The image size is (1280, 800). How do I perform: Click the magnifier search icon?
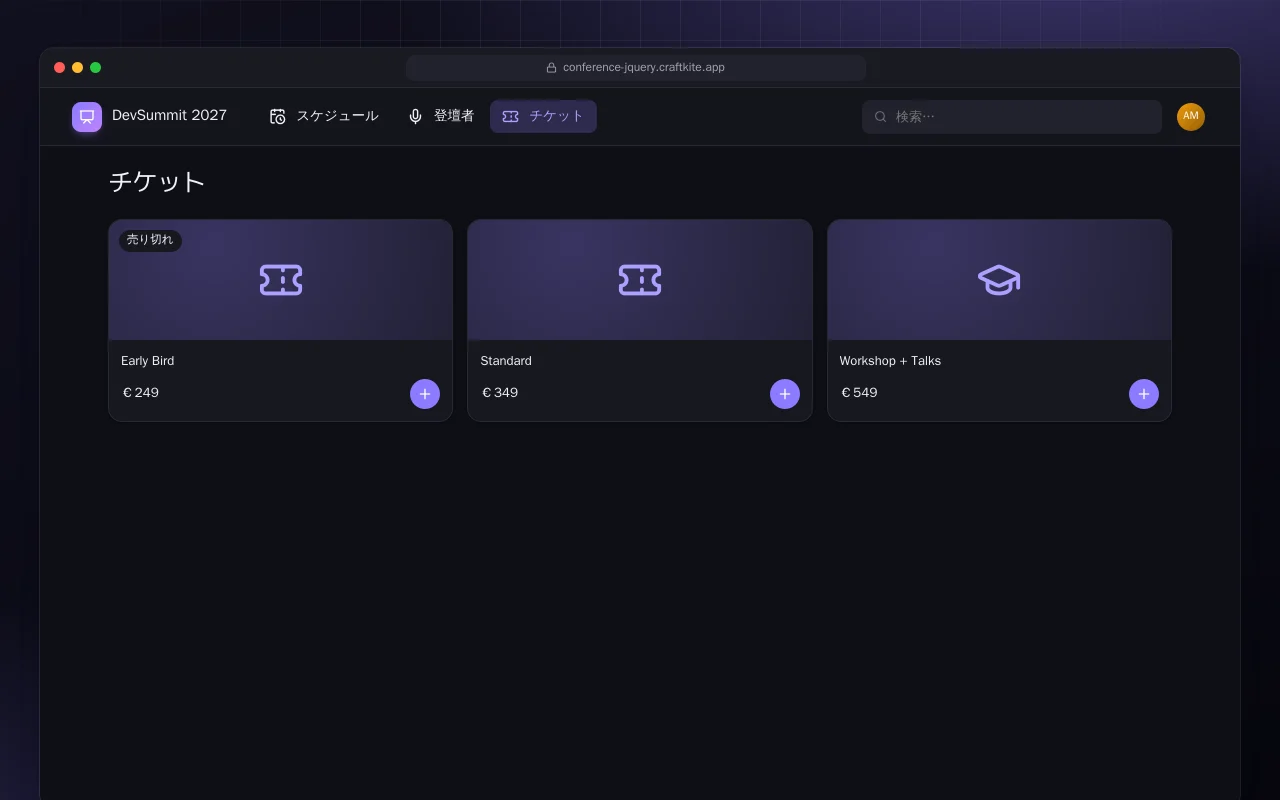pyautogui.click(x=880, y=117)
